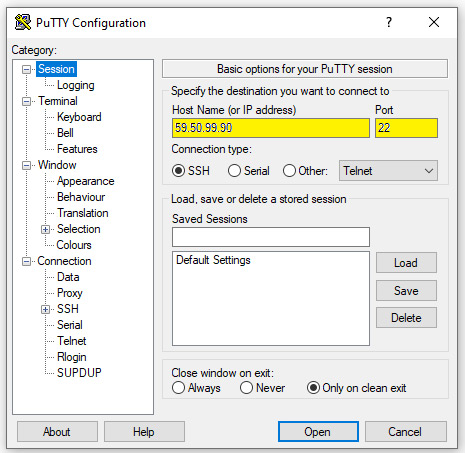Viewport: 465px width, 453px height.
Task: Open the Logging category
Action: point(76,85)
